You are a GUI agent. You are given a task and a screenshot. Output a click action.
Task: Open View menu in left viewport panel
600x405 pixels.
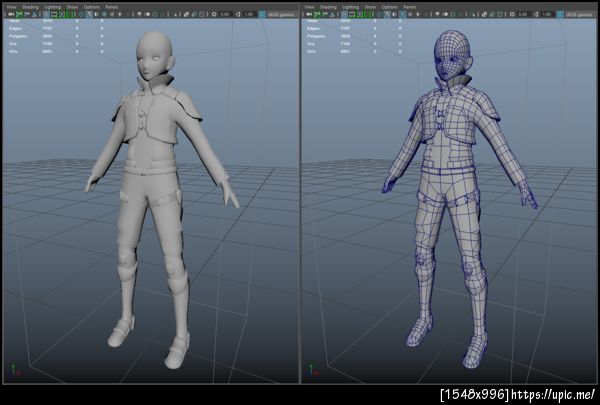pyautogui.click(x=11, y=7)
